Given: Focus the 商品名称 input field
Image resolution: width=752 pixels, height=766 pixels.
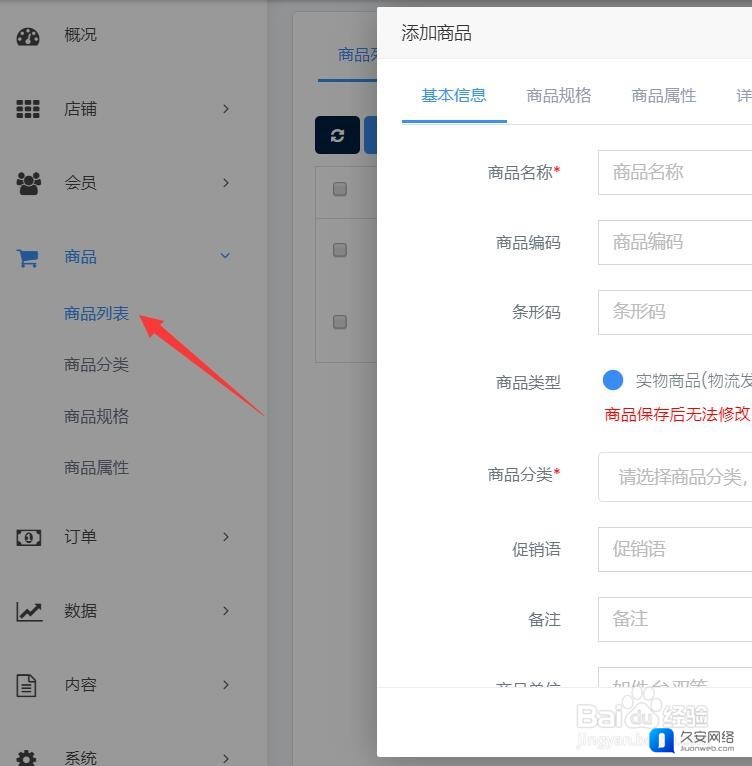Looking at the screenshot, I should [x=675, y=172].
